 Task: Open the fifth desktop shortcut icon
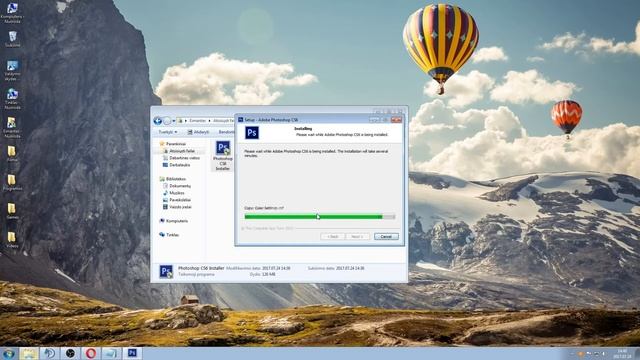(12, 128)
